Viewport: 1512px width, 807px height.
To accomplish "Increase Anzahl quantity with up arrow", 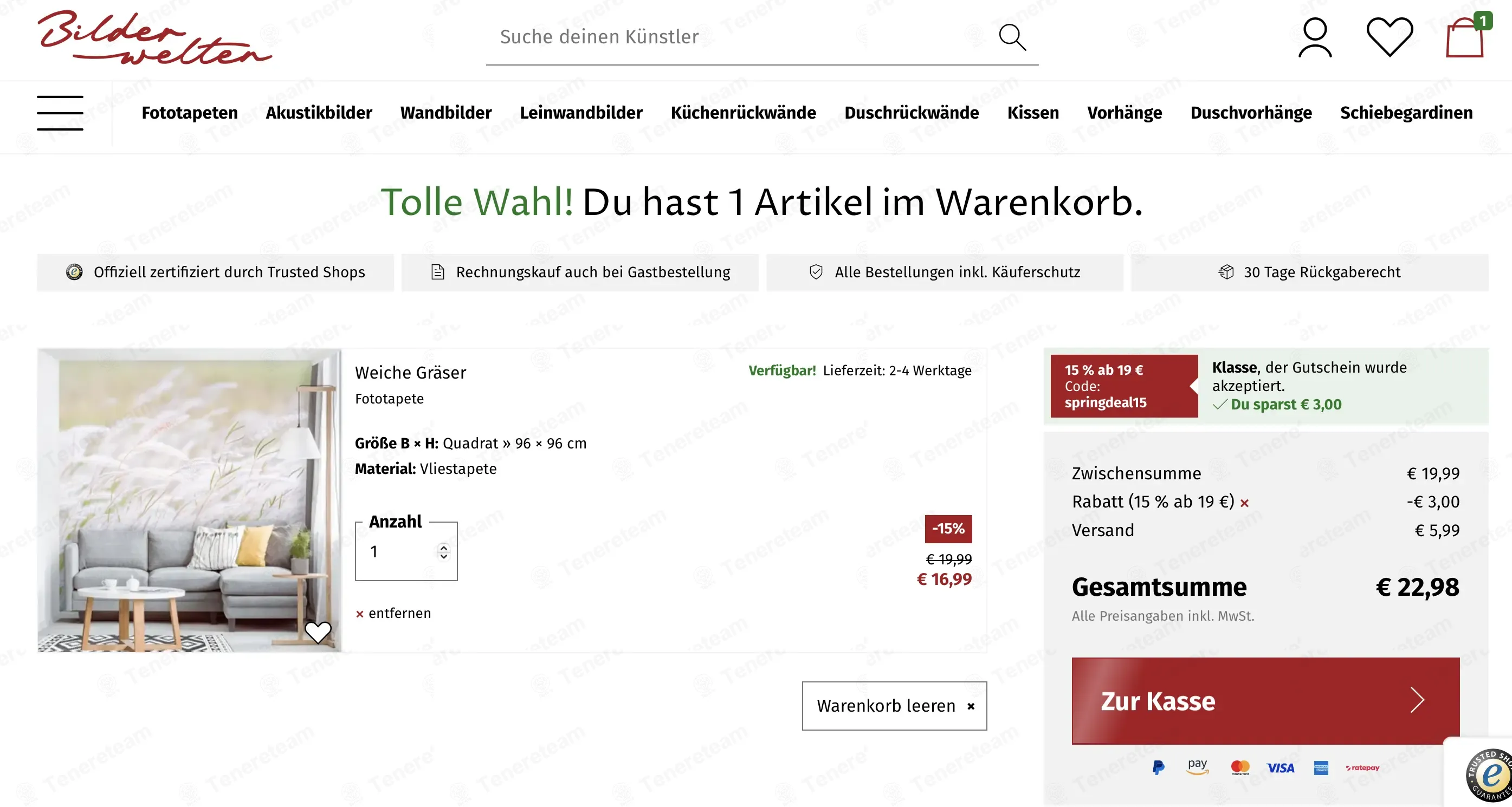I will point(444,547).
